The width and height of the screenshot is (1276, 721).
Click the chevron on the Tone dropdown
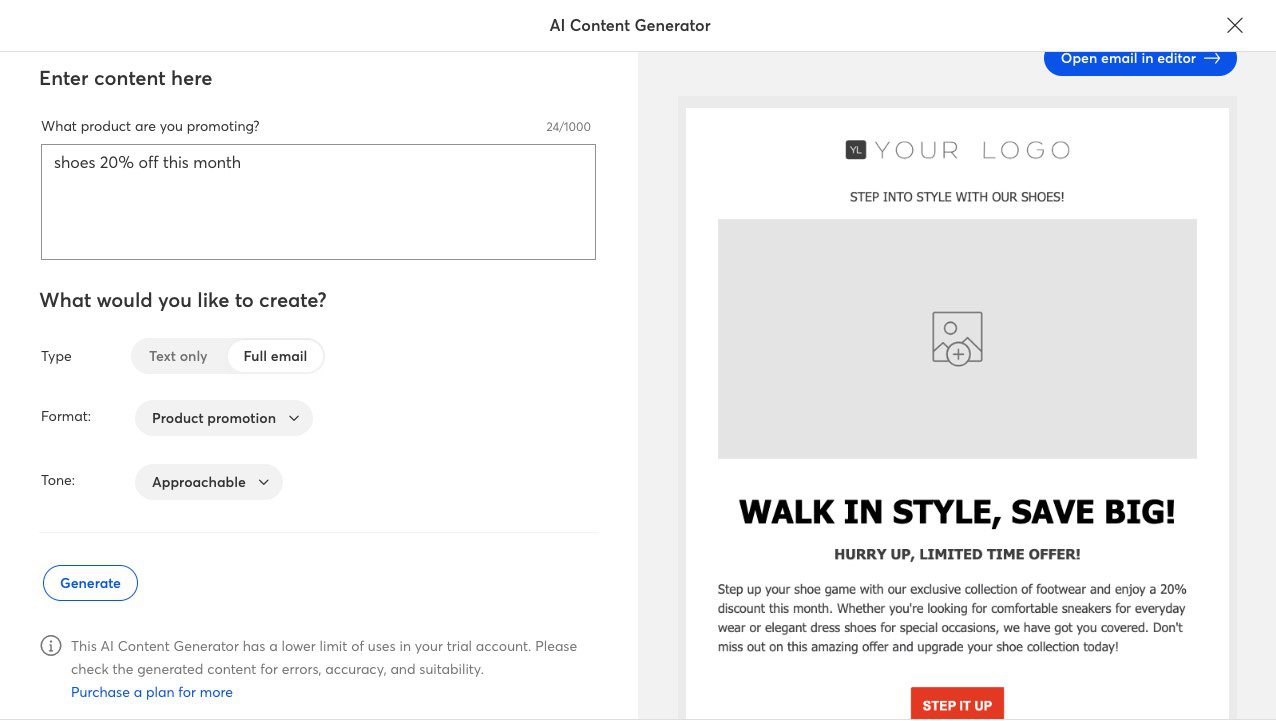coord(263,482)
